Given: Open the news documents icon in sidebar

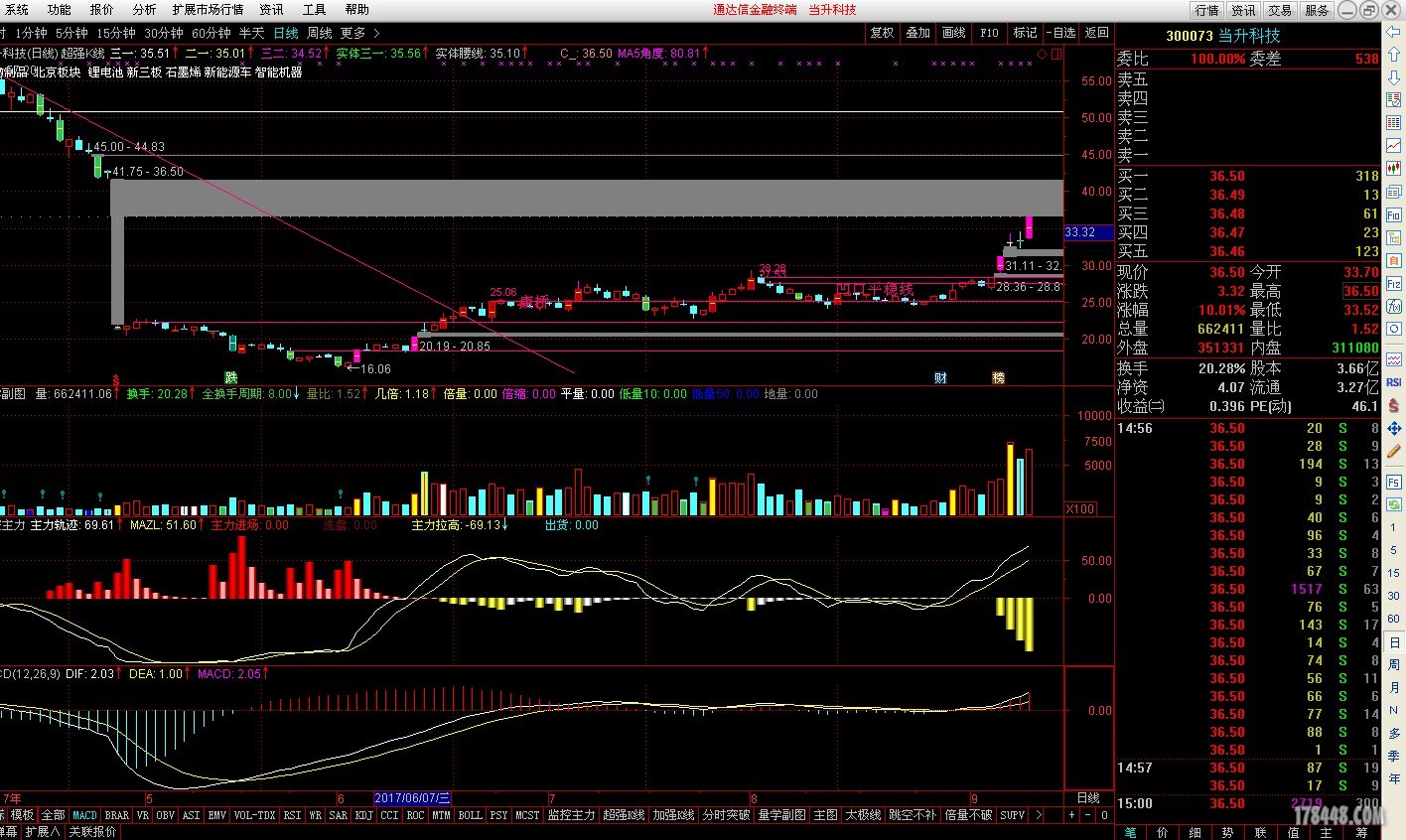Looking at the screenshot, I should pyautogui.click(x=1394, y=192).
